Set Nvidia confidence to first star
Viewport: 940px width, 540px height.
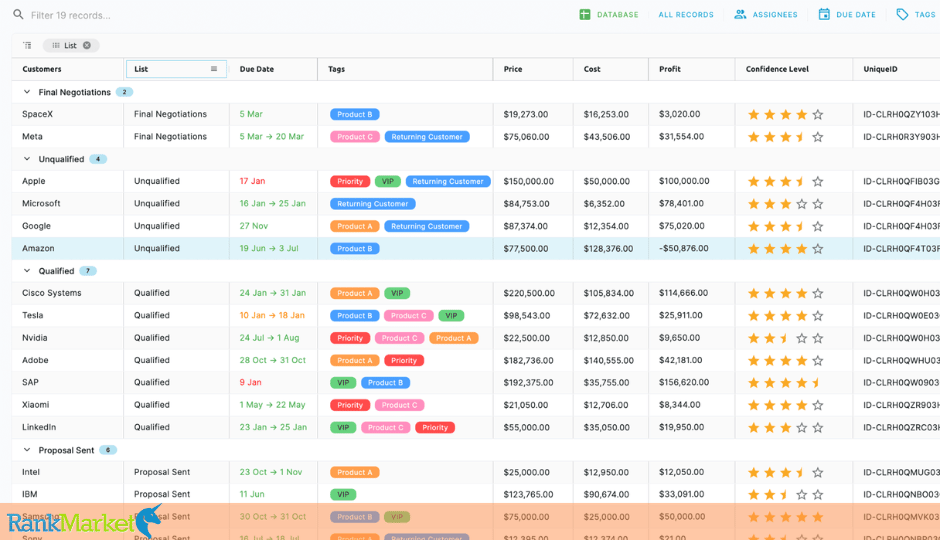(754, 338)
